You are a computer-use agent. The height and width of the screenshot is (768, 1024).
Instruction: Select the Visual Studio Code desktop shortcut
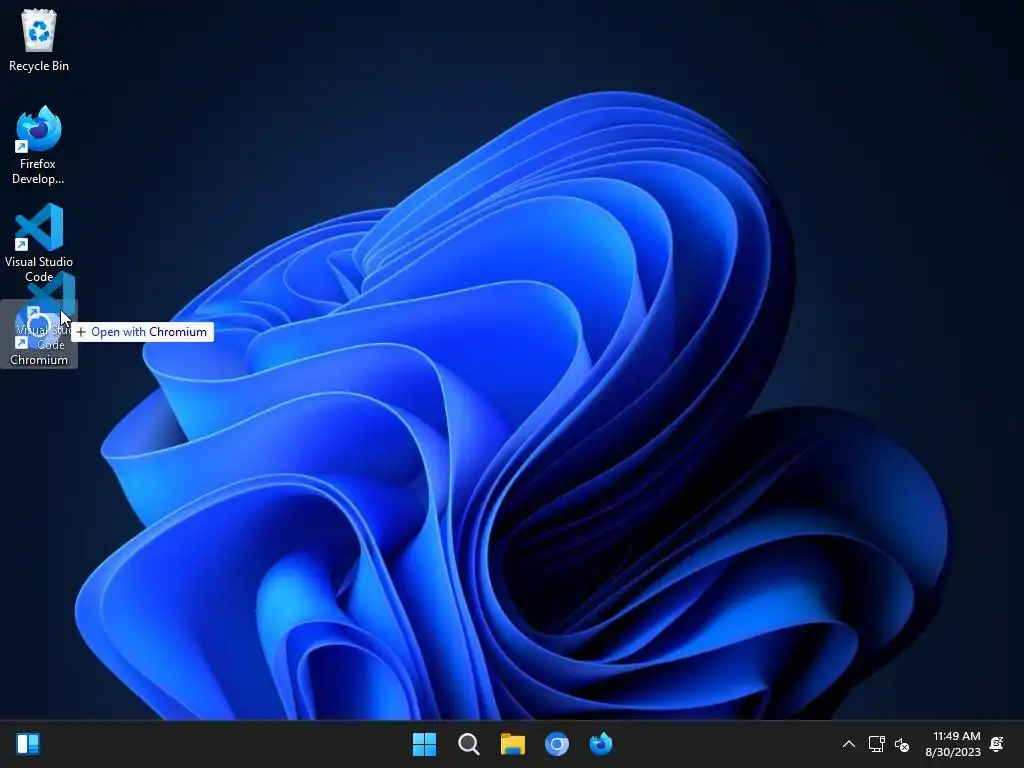(39, 242)
